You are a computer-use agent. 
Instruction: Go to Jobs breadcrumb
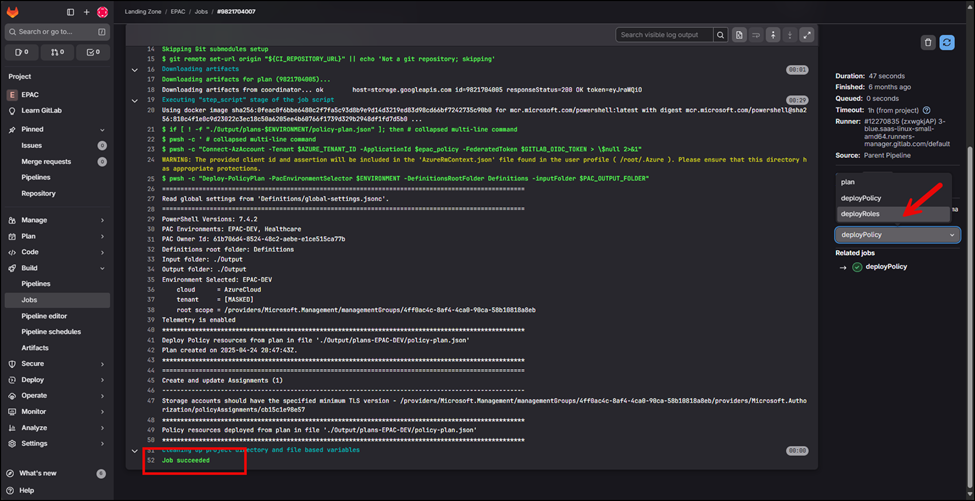point(201,12)
